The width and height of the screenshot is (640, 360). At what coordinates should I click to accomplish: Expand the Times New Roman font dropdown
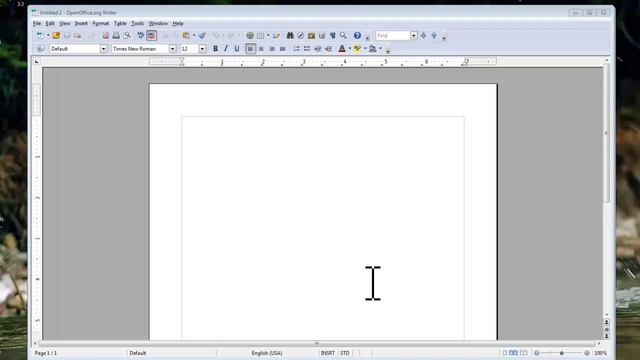(x=173, y=49)
